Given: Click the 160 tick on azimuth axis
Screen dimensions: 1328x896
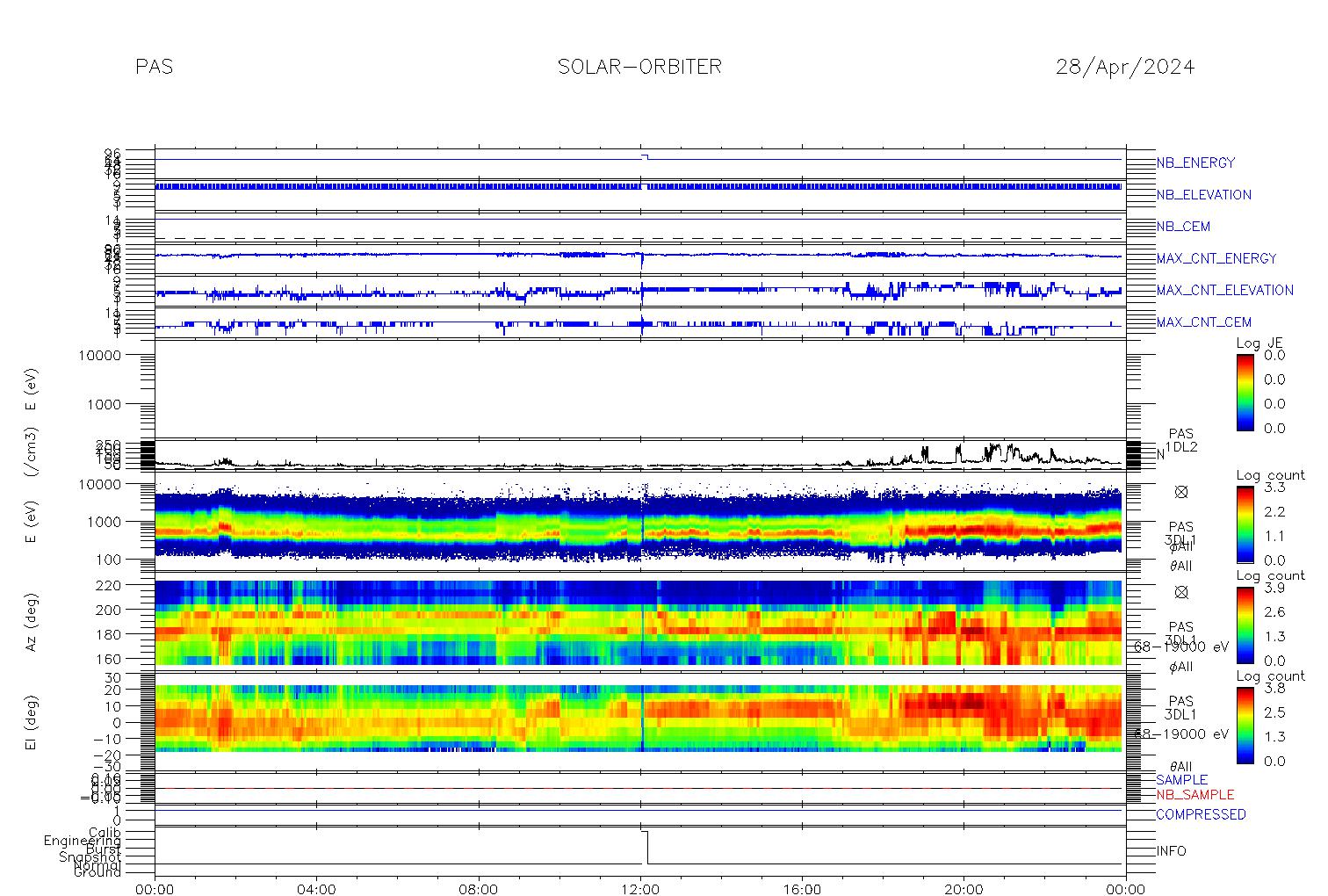Looking at the screenshot, I should [x=134, y=658].
